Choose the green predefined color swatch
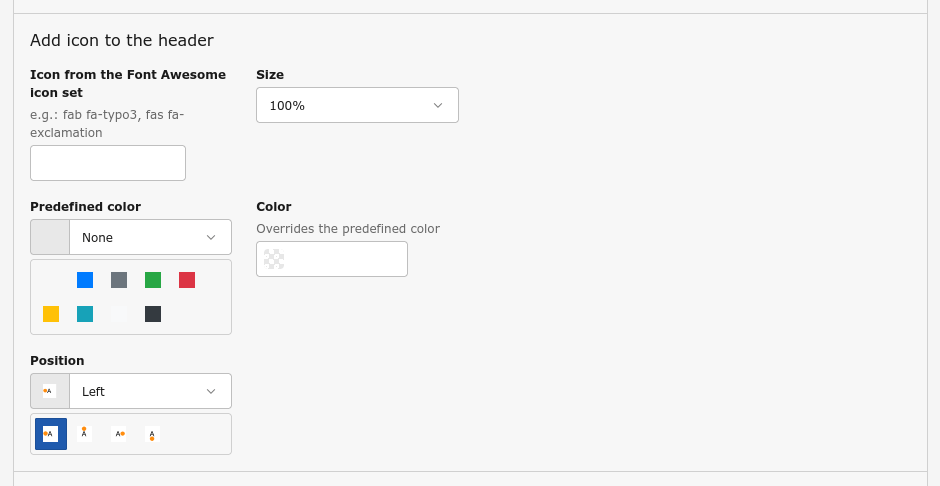940x486 pixels. click(153, 280)
